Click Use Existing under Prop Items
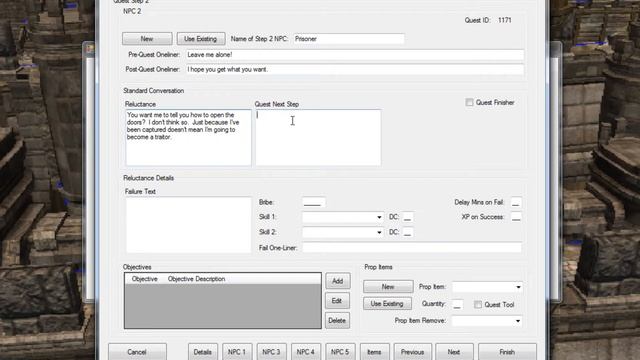The width and height of the screenshot is (640, 360). pyautogui.click(x=387, y=304)
